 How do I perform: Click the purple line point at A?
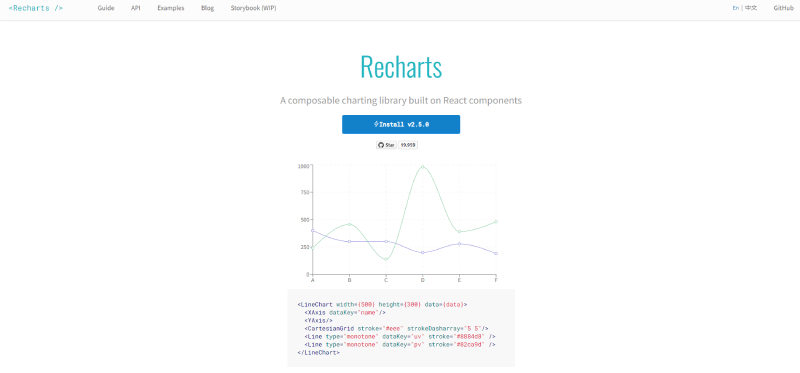tap(312, 231)
